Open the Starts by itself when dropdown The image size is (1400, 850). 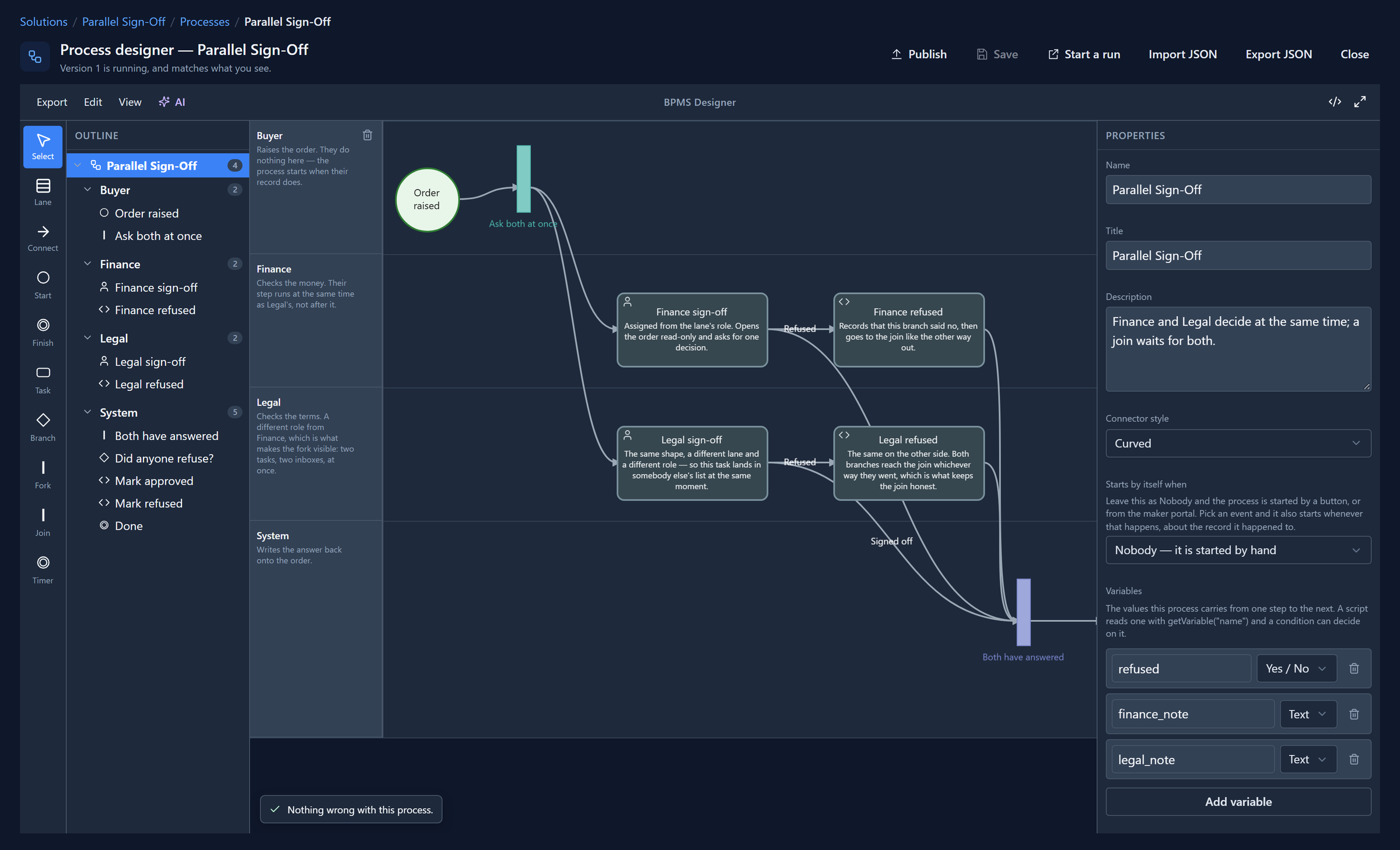coord(1238,550)
